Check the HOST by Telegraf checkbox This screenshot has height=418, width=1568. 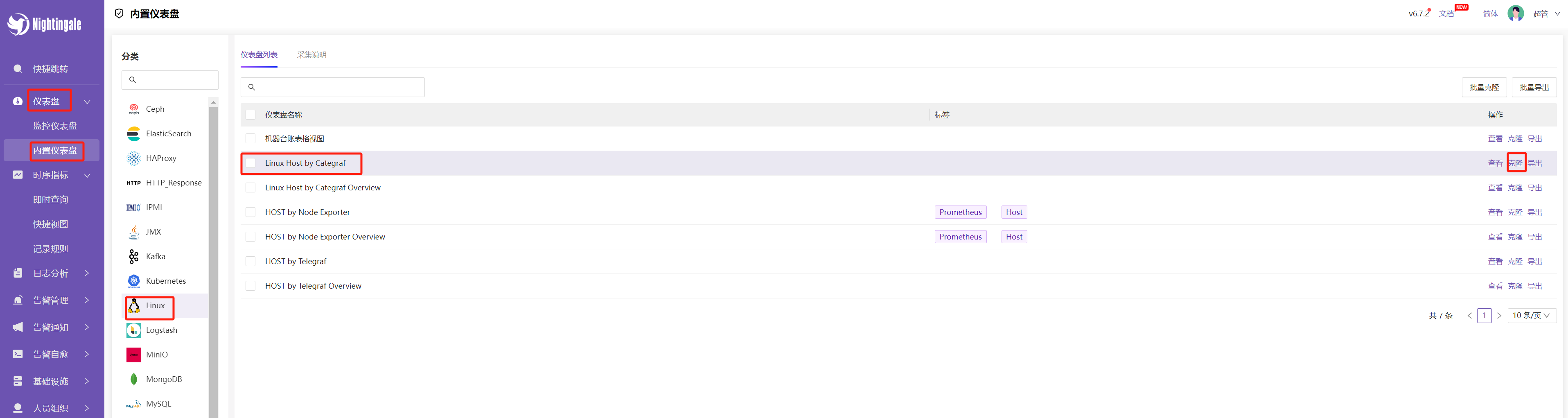(251, 261)
